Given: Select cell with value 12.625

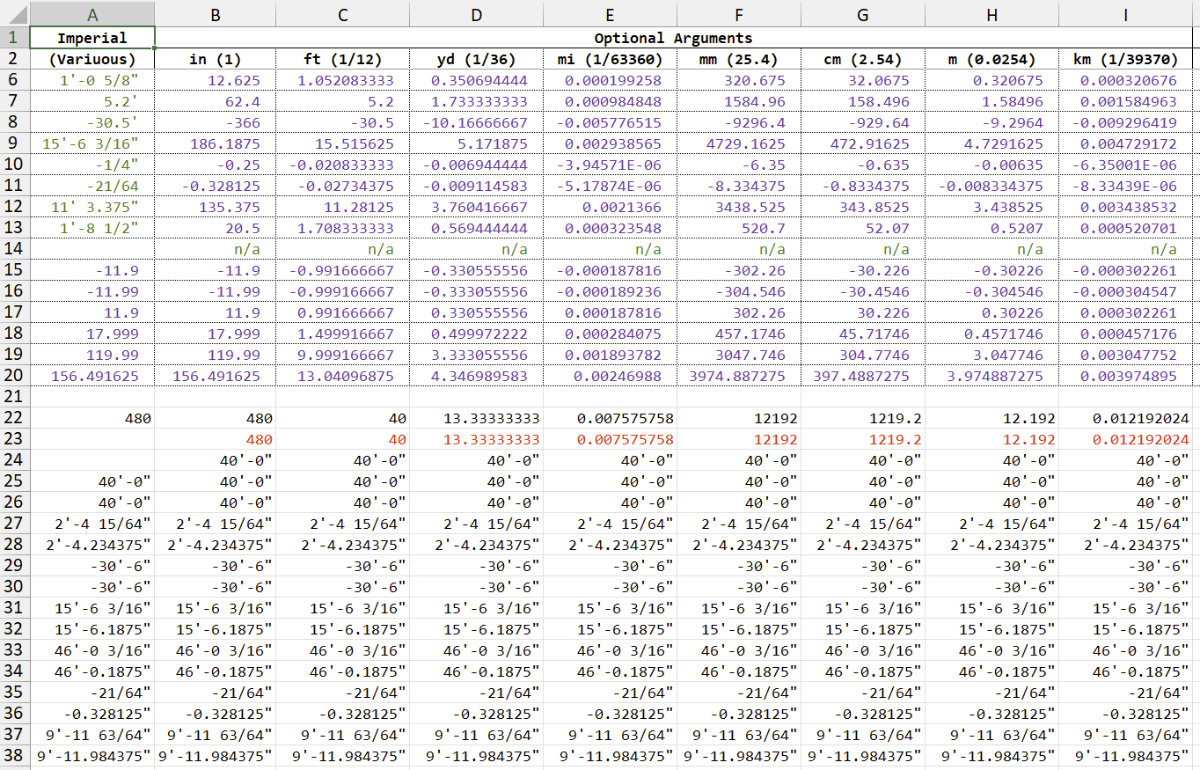Looking at the screenshot, I should tap(215, 80).
